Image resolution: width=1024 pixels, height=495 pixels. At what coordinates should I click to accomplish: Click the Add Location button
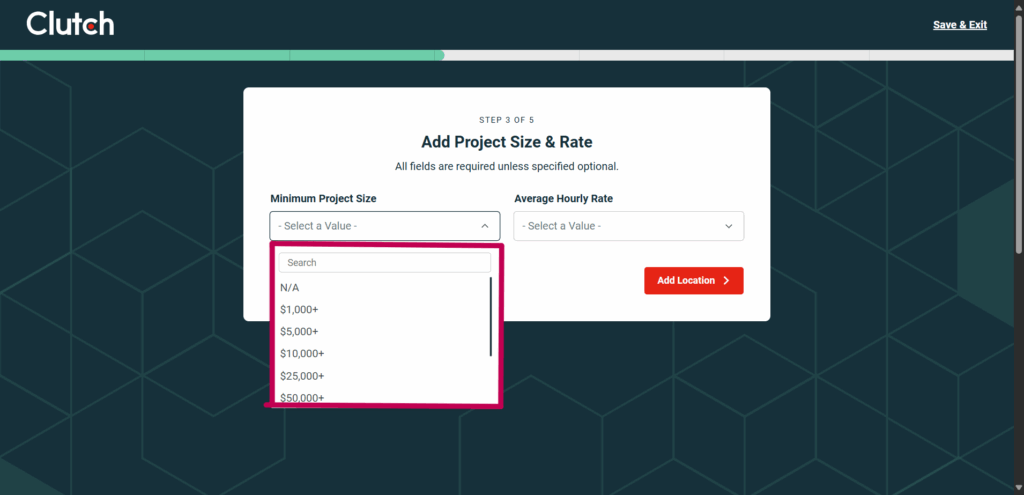point(694,281)
